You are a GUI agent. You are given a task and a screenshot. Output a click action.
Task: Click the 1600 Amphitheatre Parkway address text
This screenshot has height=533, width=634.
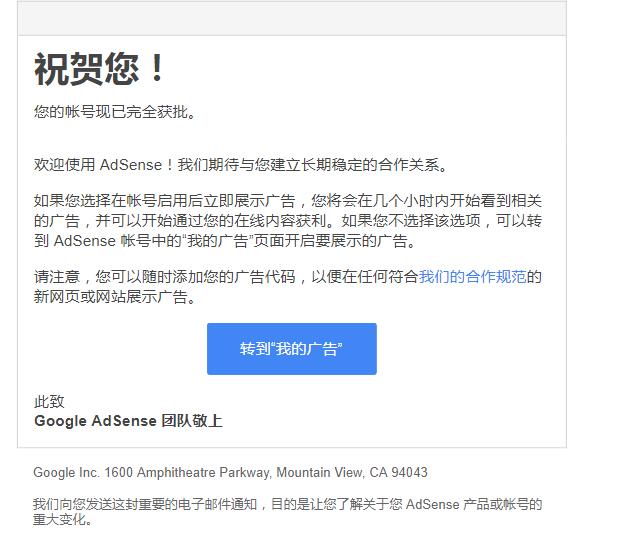pyautogui.click(x=188, y=472)
